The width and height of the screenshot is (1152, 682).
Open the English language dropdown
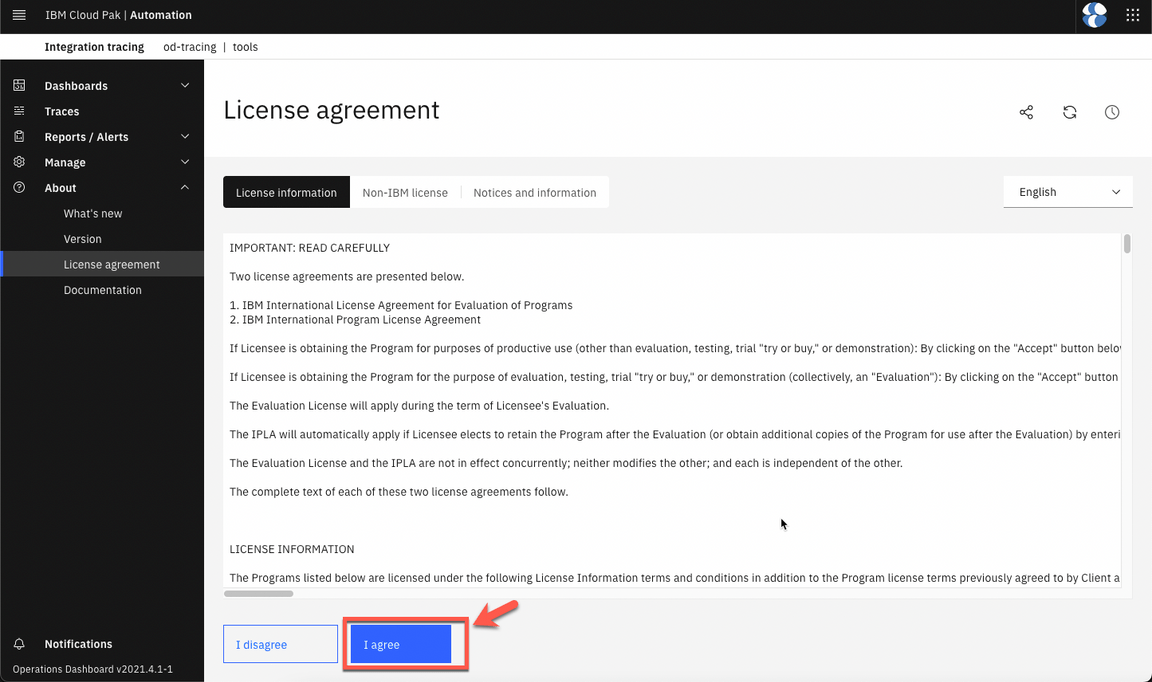point(1067,192)
